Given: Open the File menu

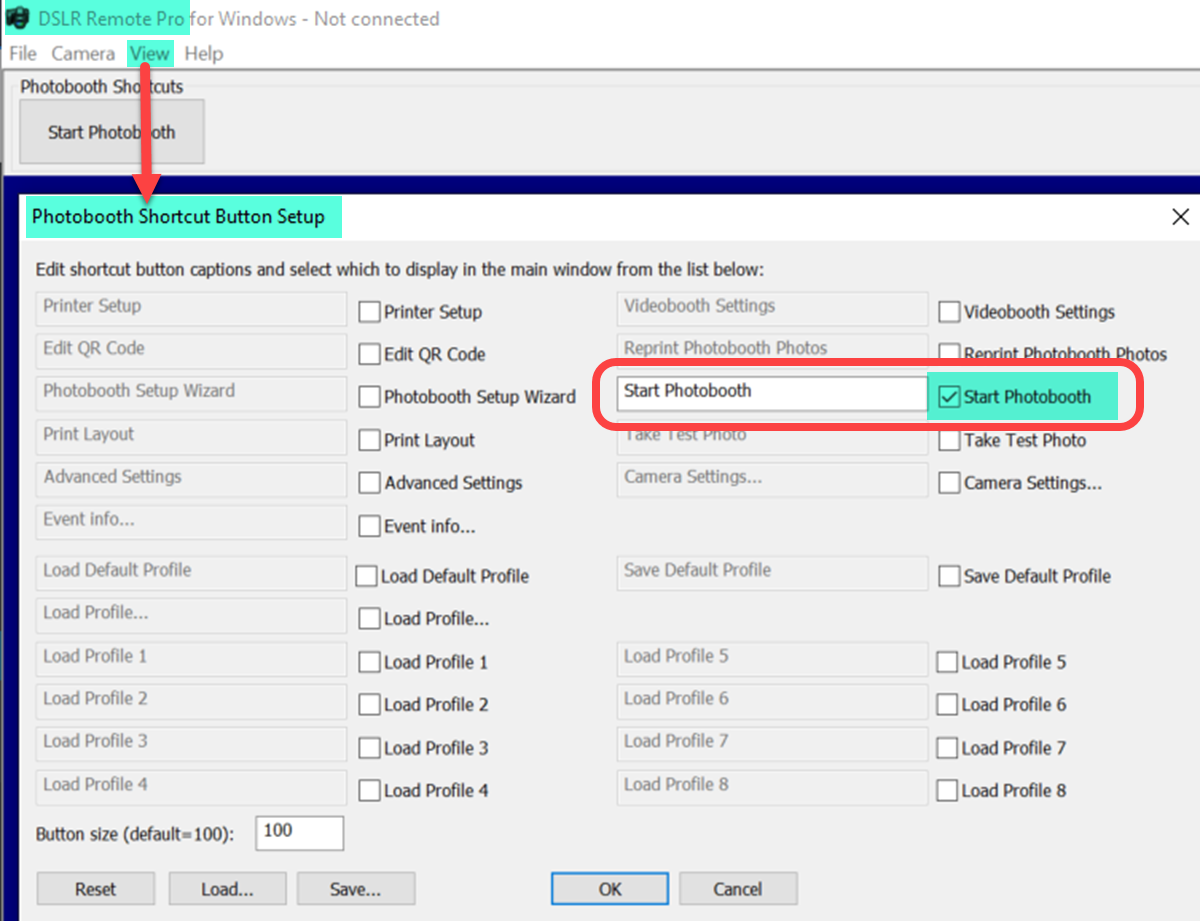Looking at the screenshot, I should tap(23, 54).
